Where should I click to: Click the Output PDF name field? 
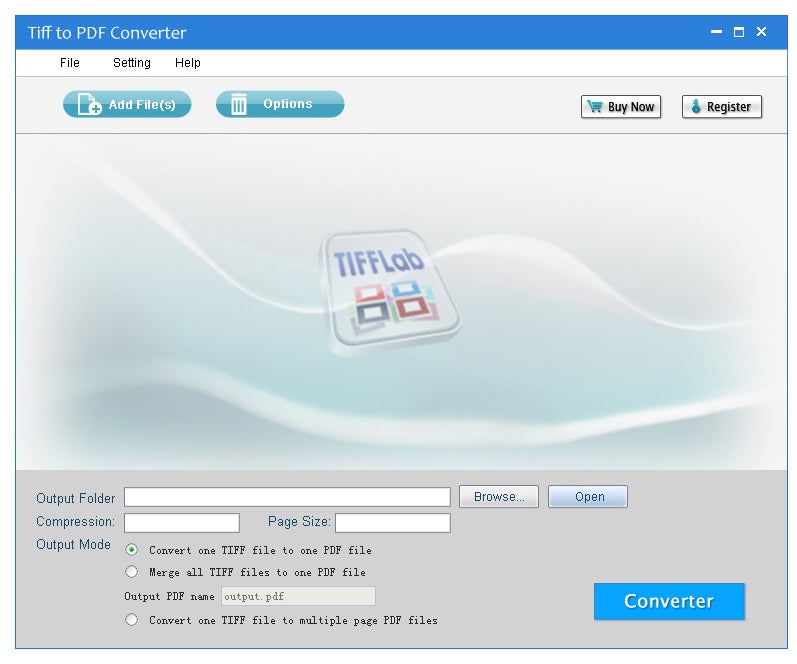point(298,596)
